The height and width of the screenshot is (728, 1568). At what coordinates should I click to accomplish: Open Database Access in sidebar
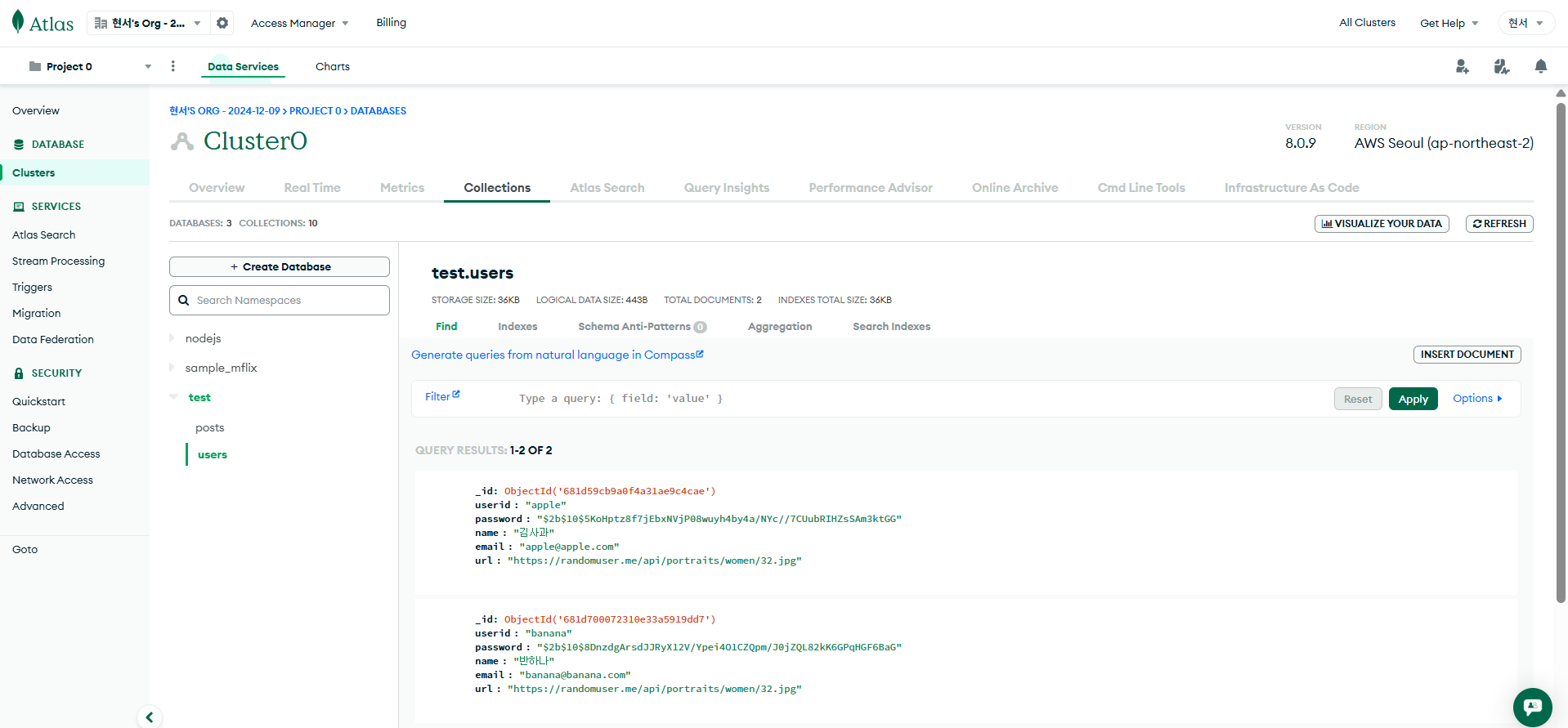tap(56, 453)
